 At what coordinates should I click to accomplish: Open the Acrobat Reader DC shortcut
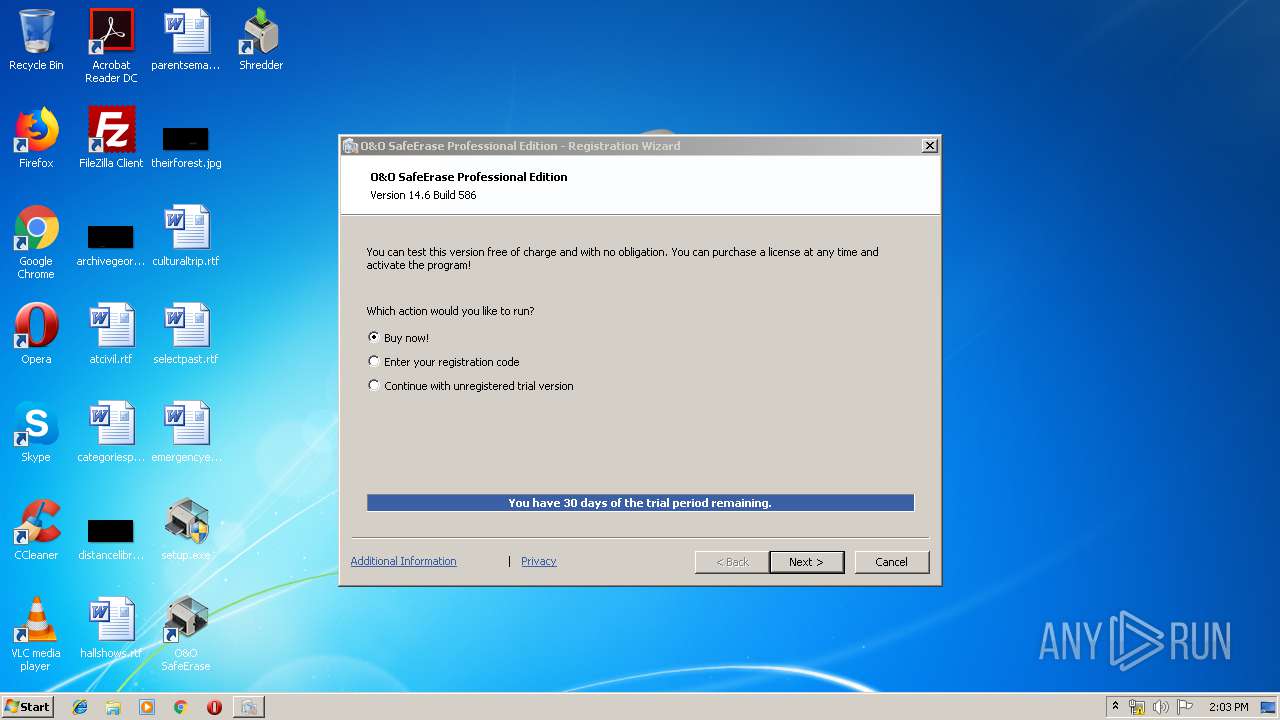point(111,45)
